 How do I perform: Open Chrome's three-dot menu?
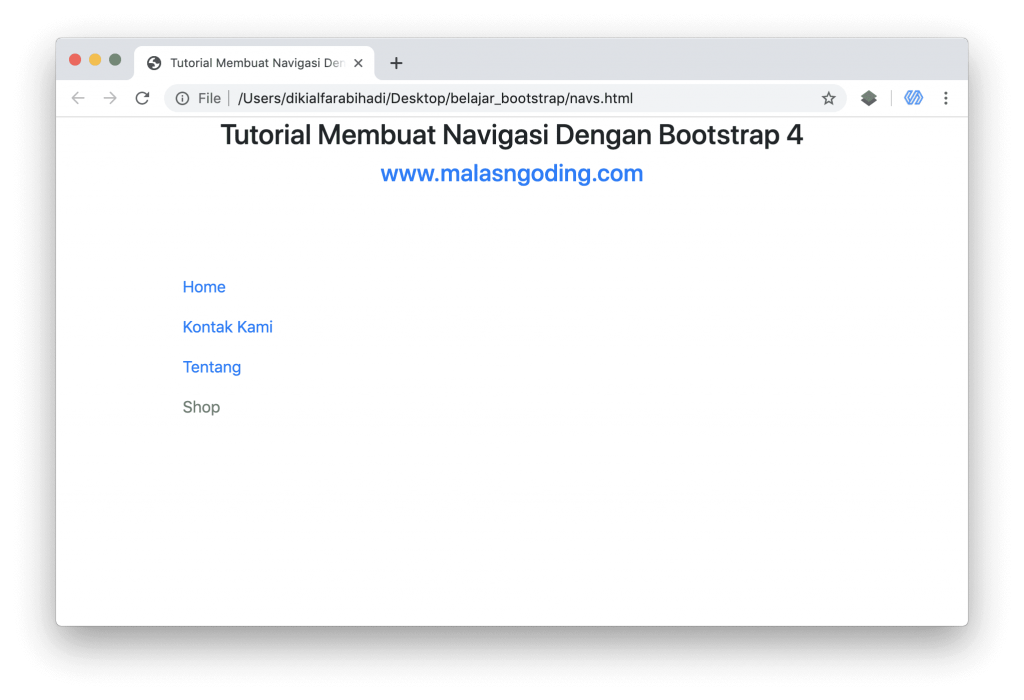(946, 98)
